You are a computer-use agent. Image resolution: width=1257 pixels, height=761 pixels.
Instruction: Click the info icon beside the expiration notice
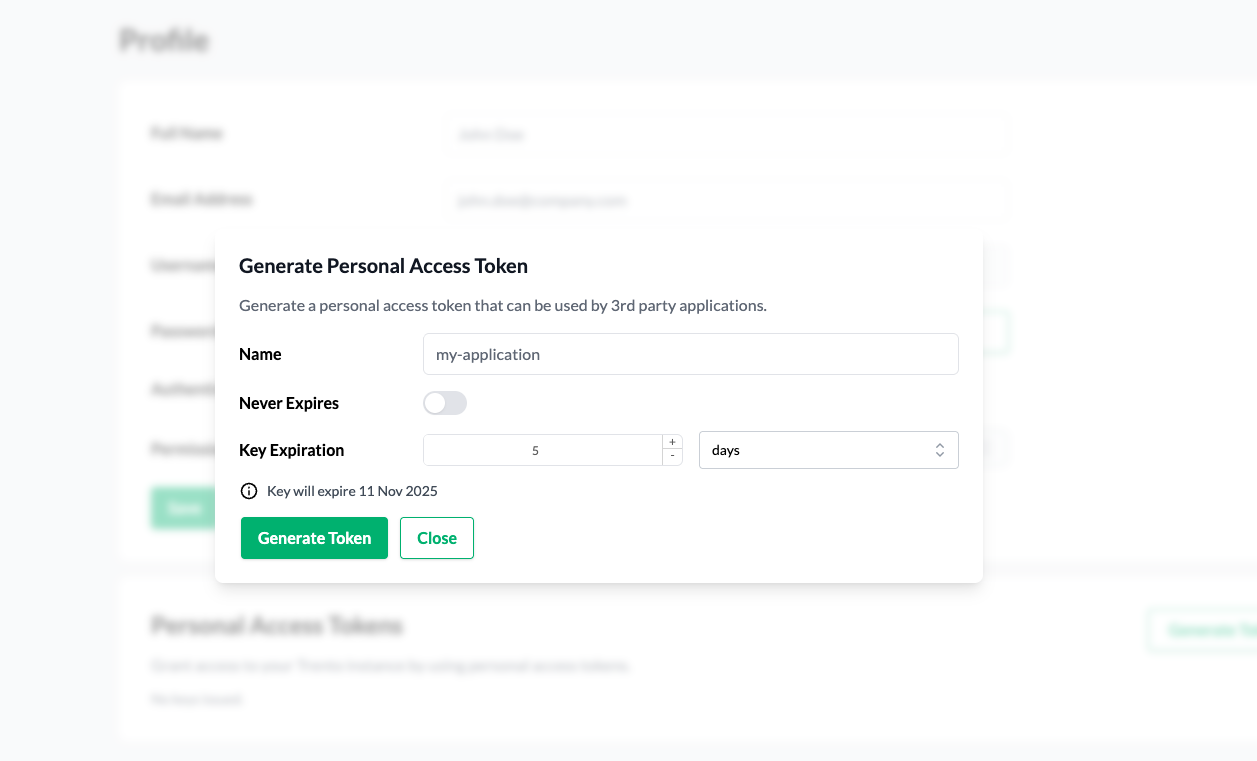point(248,491)
